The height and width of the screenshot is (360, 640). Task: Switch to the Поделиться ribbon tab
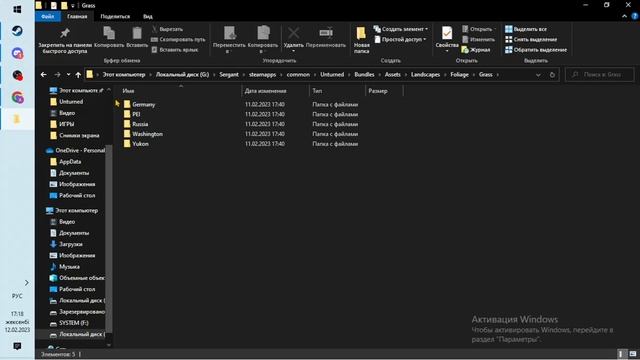point(115,16)
